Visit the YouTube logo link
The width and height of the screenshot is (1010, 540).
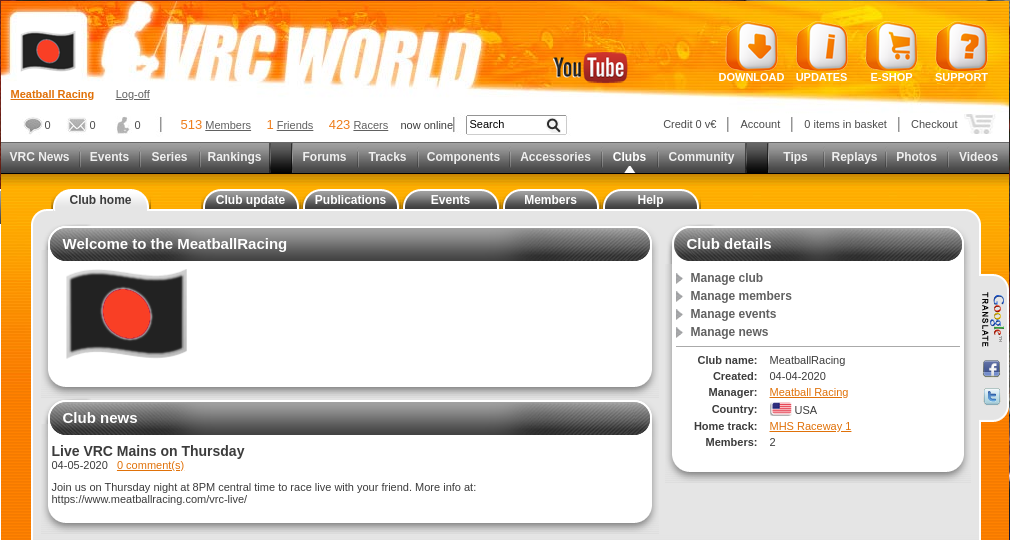coord(589,67)
